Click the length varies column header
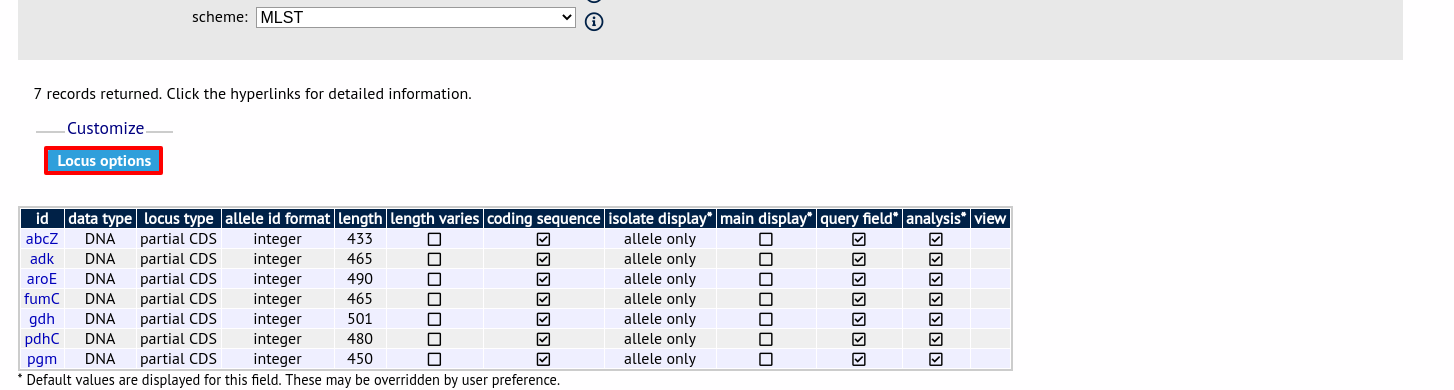The height and width of the screenshot is (390, 1454). coord(435,219)
